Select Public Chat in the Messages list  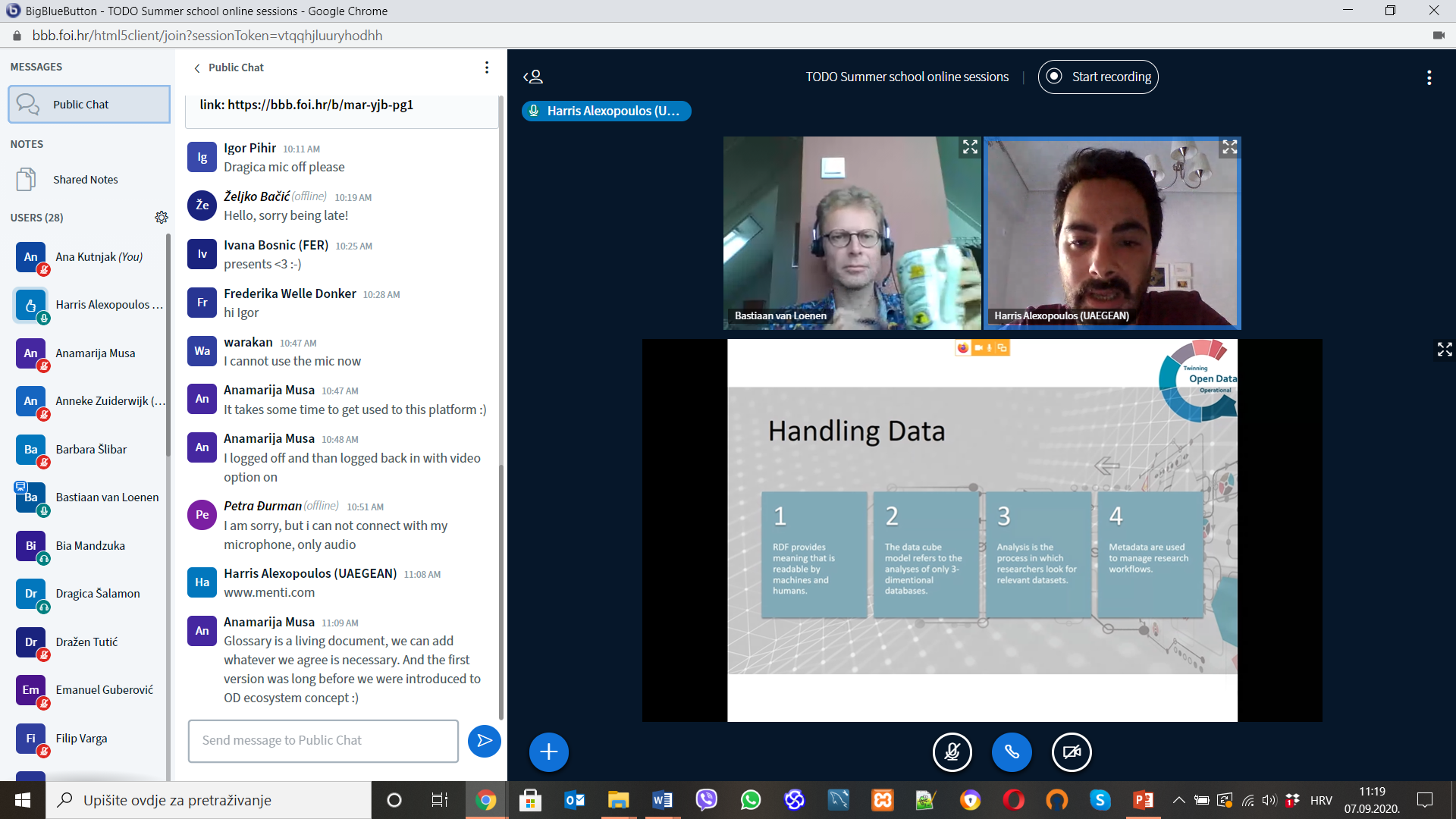[89, 105]
